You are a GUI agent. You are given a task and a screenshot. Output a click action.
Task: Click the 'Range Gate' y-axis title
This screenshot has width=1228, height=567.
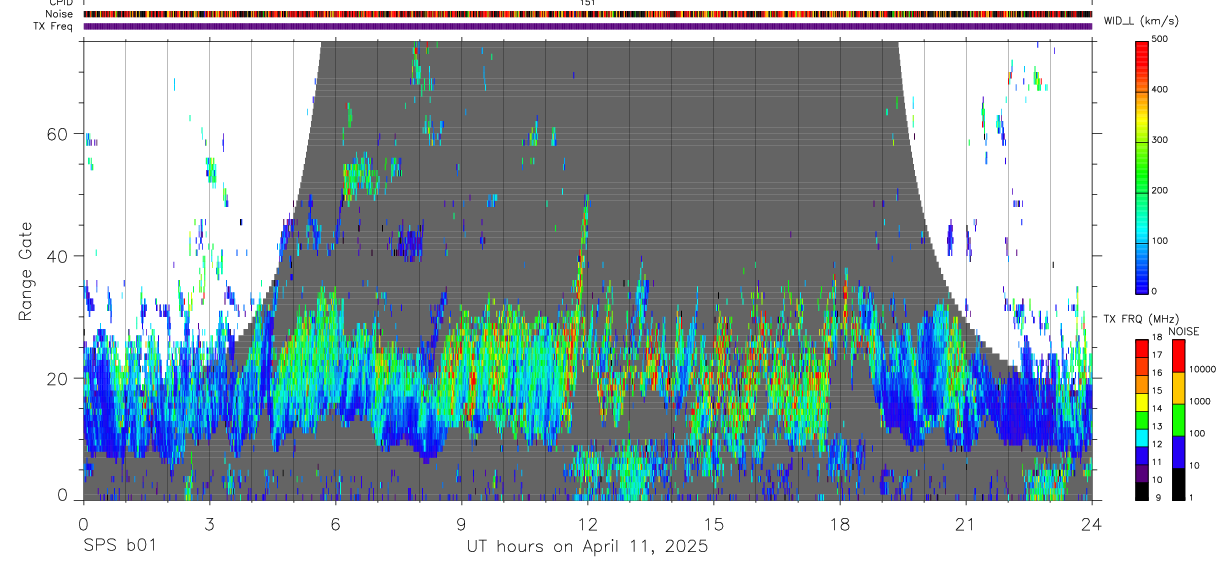point(26,270)
